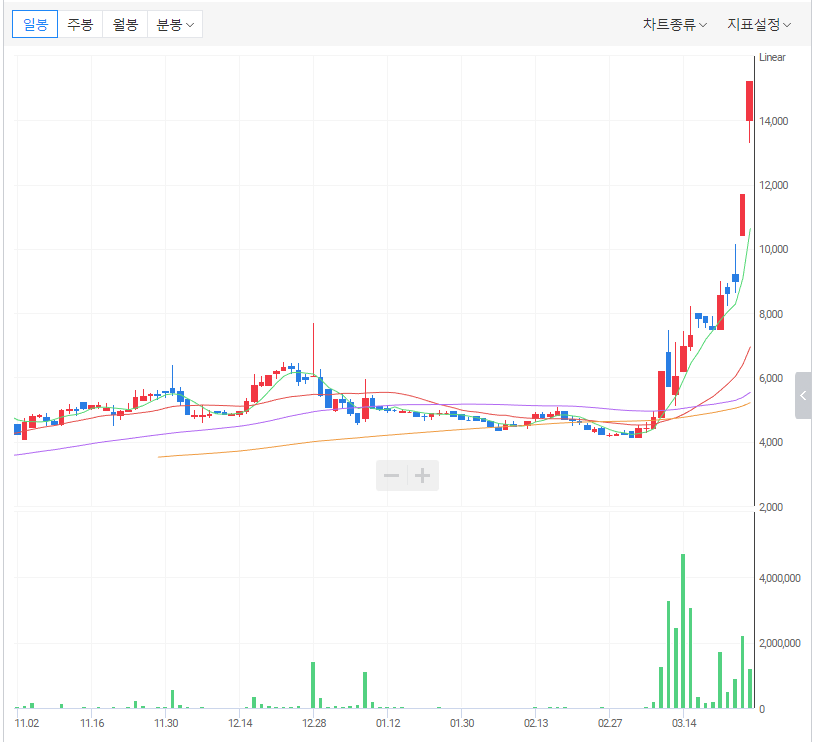Click the 2,000,000 volume axis label

[780, 643]
